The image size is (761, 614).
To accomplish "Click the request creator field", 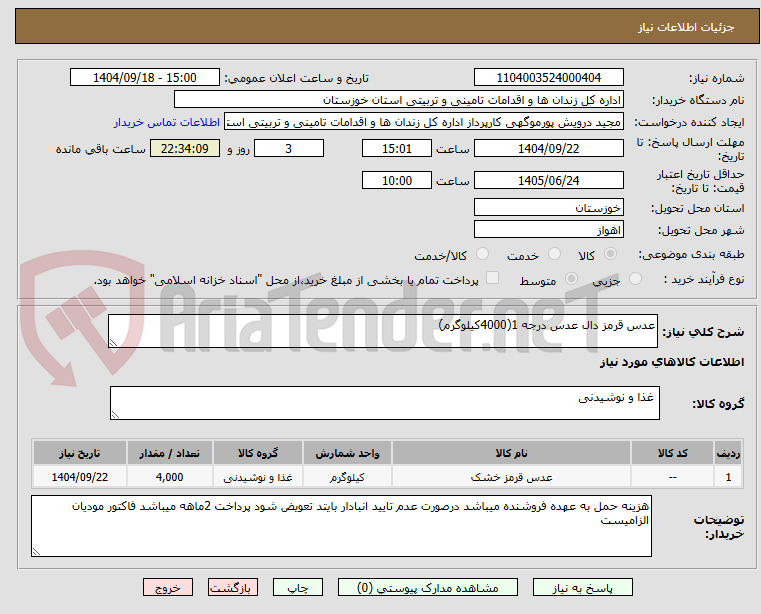I will [423, 122].
